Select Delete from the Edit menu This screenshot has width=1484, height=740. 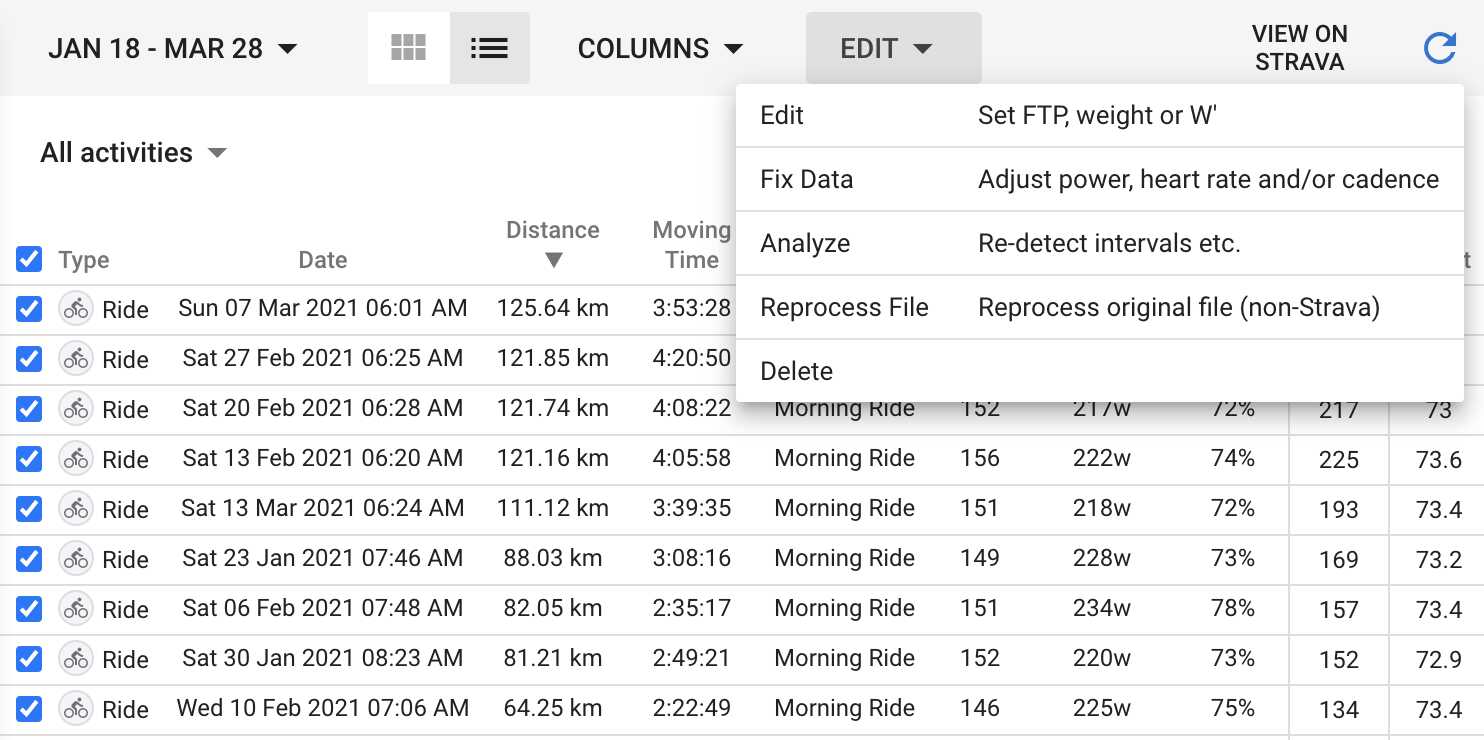click(x=797, y=371)
